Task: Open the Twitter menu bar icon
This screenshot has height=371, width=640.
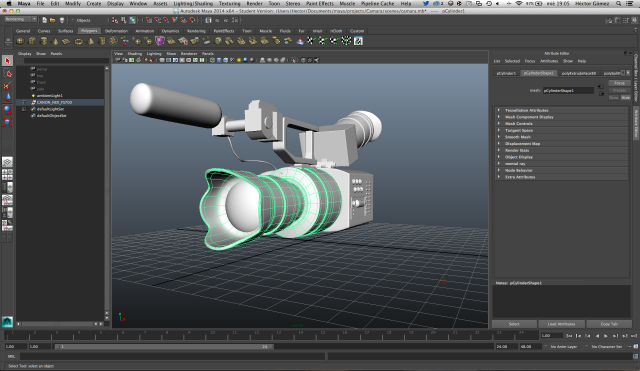Action: [x=426, y=3]
